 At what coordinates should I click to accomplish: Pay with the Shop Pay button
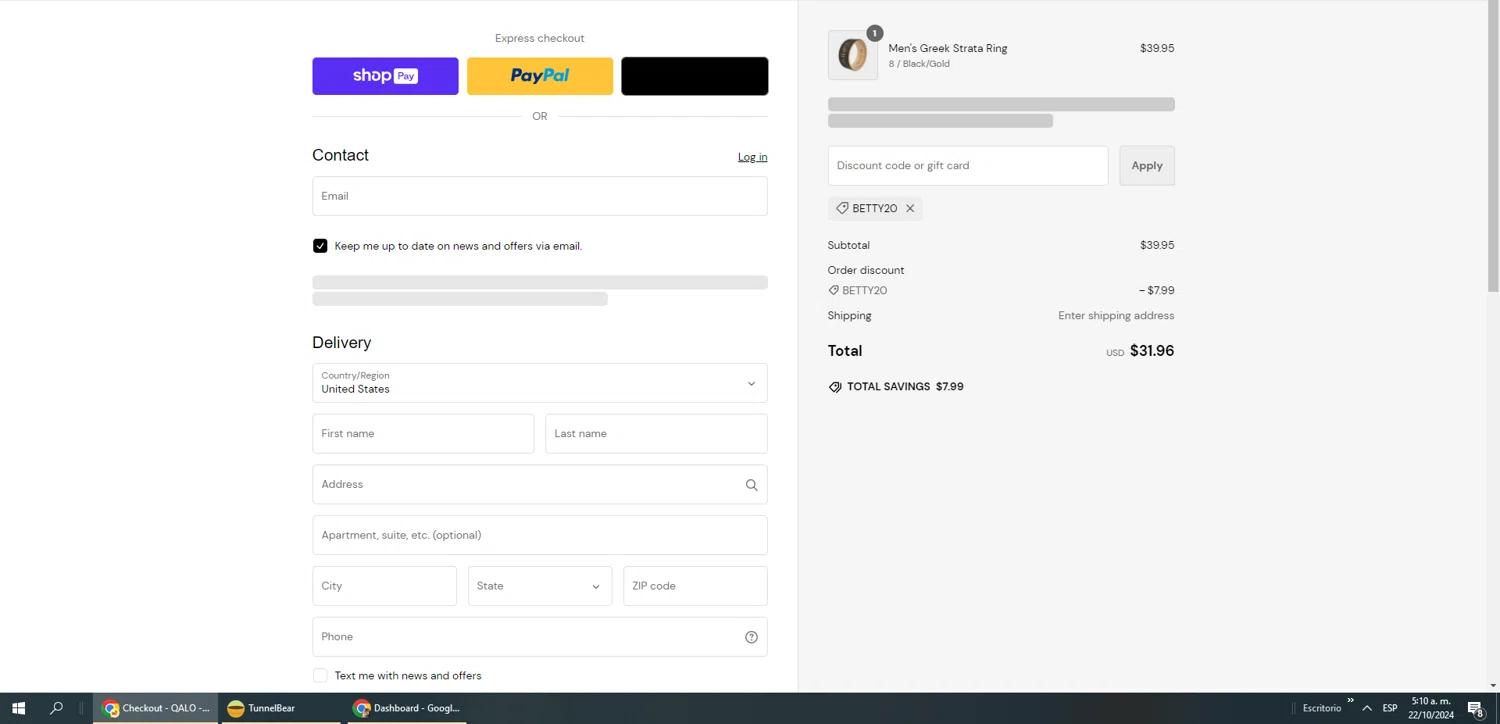pyautogui.click(x=385, y=76)
